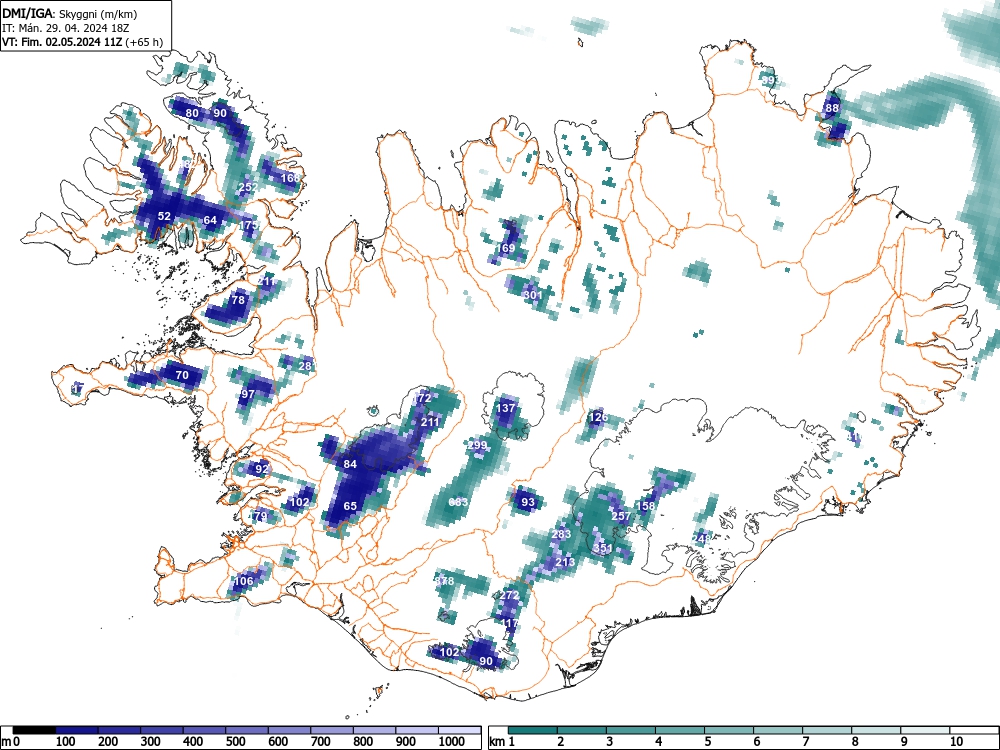Click the visibility value 301
The image size is (1000, 750).
point(533,295)
